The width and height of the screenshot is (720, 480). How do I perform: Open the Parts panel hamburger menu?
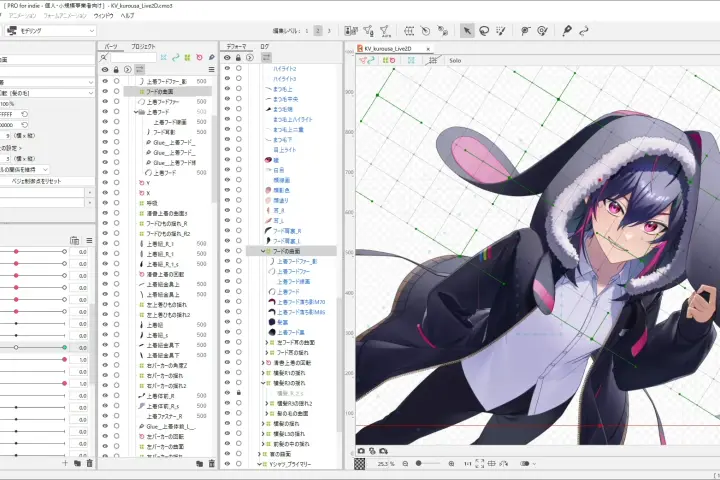211,70
